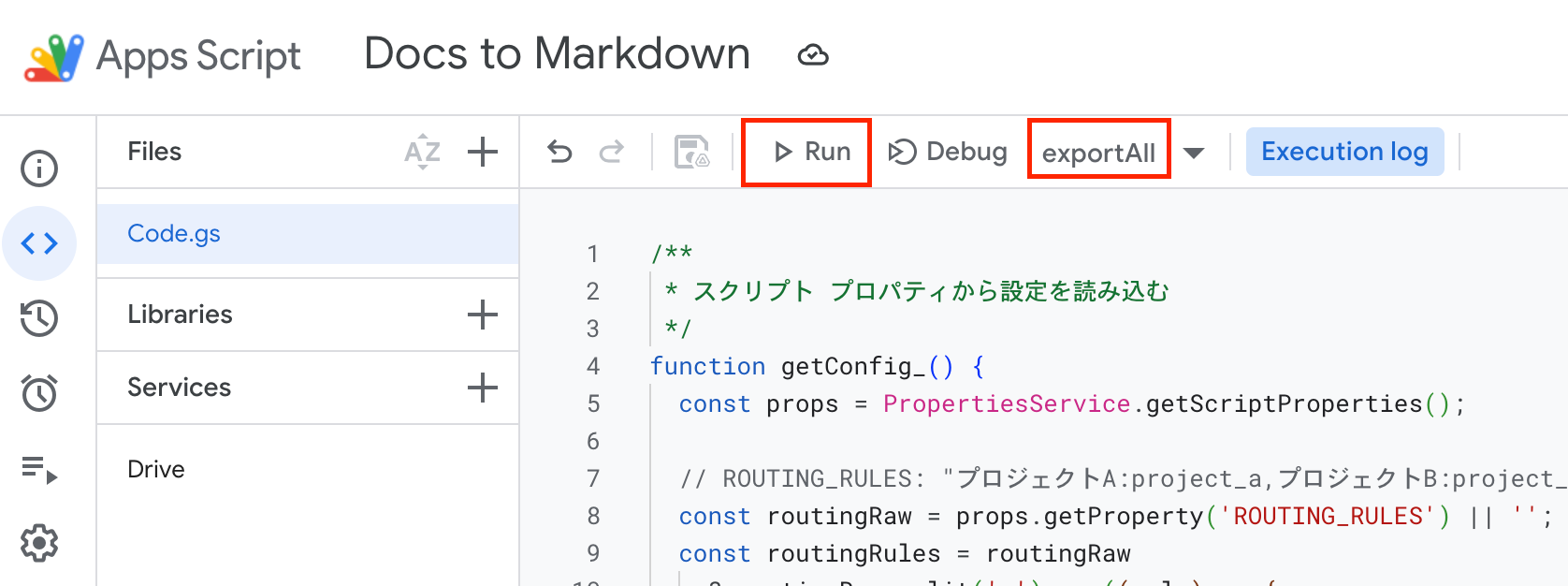Click routingRules variable on line 9
Image resolution: width=1568 pixels, height=586 pixels.
(853, 553)
